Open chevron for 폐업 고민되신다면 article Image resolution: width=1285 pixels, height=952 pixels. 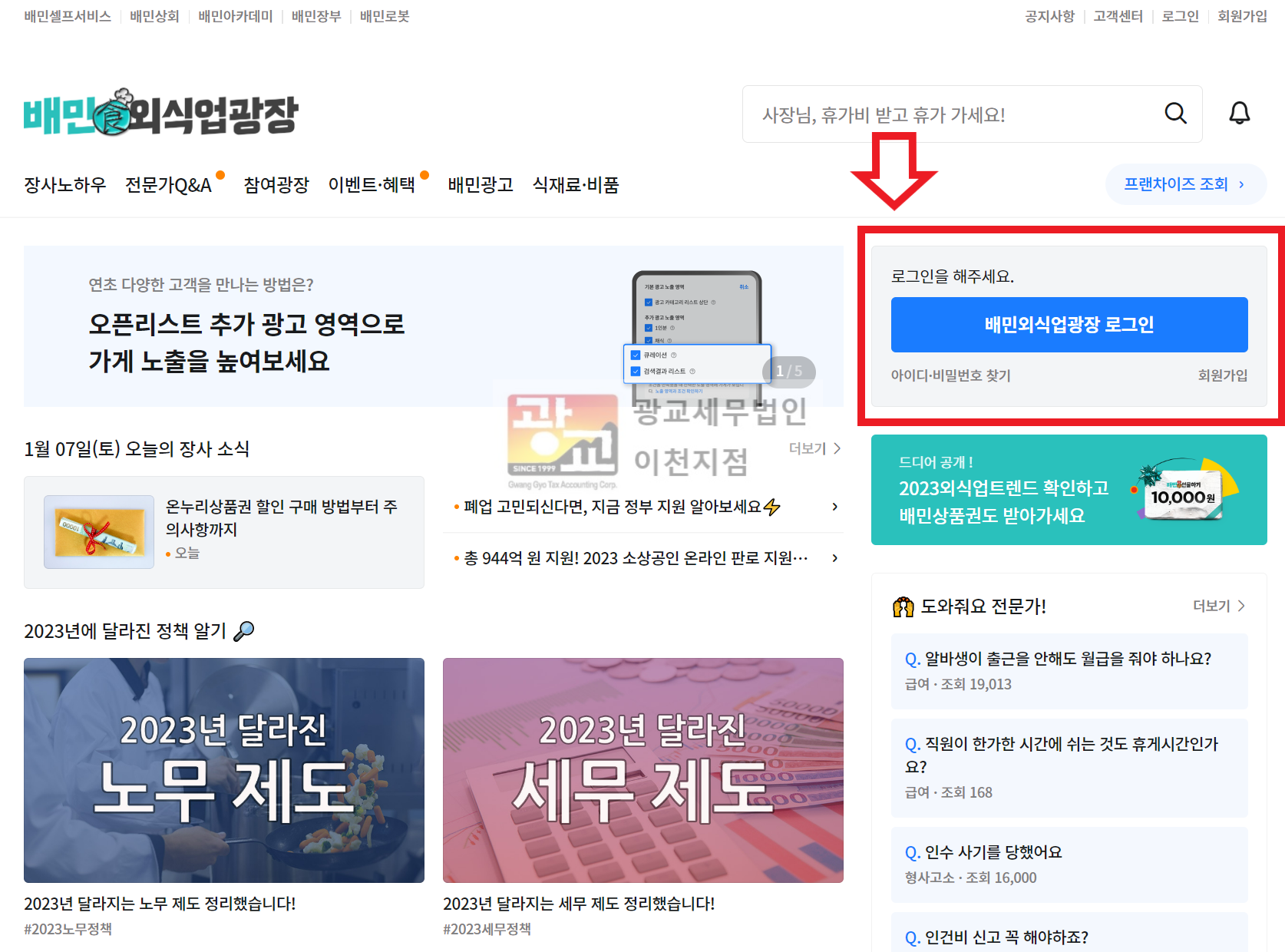click(835, 507)
